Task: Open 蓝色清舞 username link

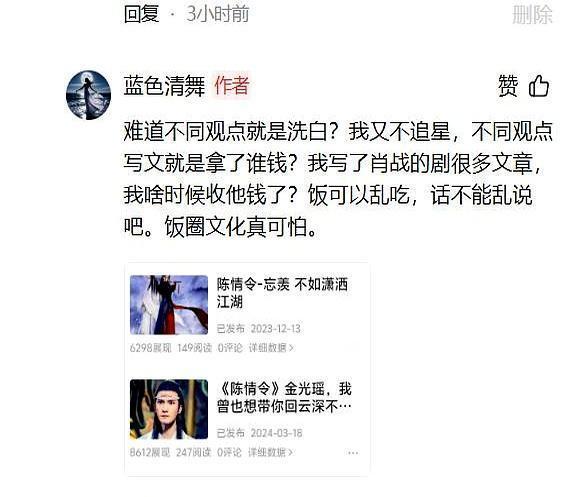Action: tap(164, 86)
